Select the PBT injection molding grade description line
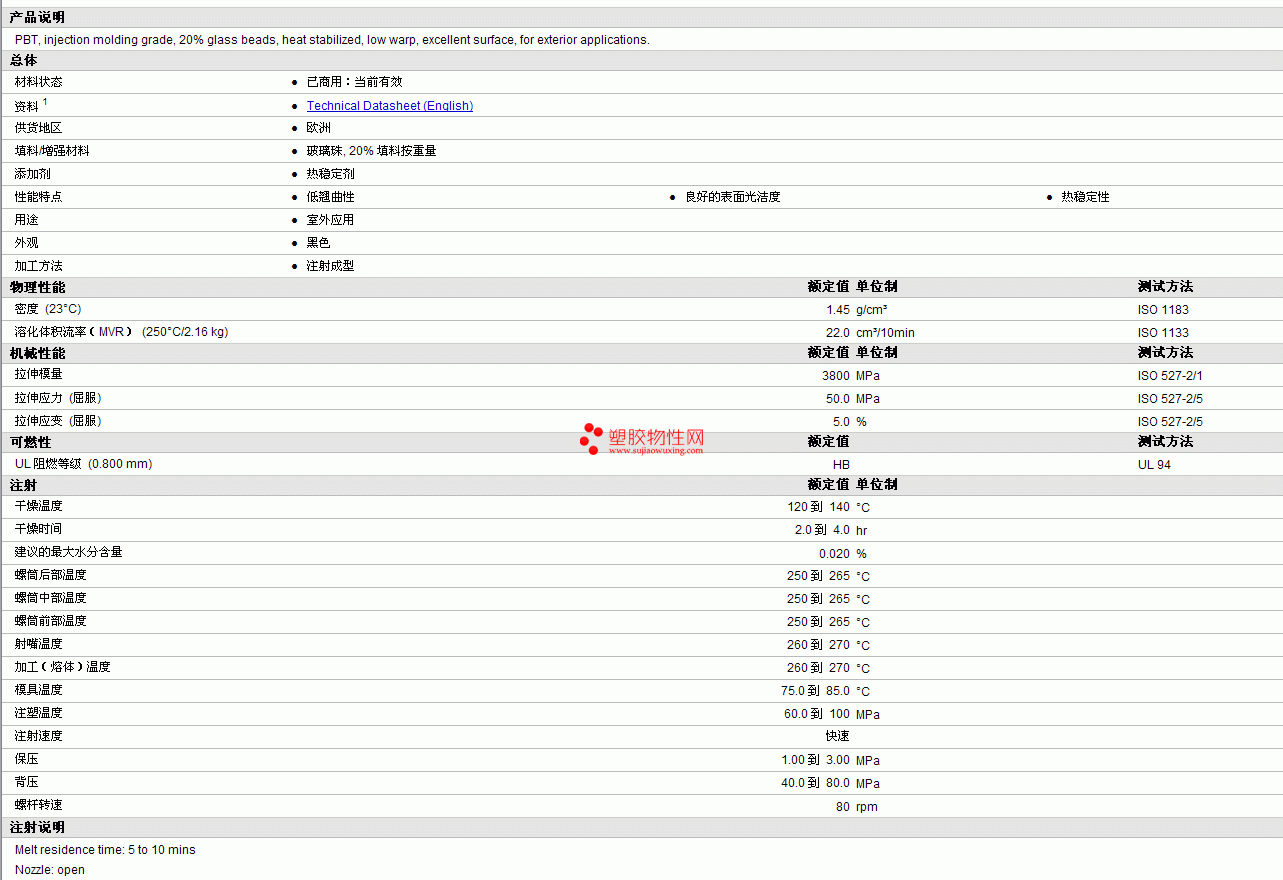The height and width of the screenshot is (880, 1283). 332,40
